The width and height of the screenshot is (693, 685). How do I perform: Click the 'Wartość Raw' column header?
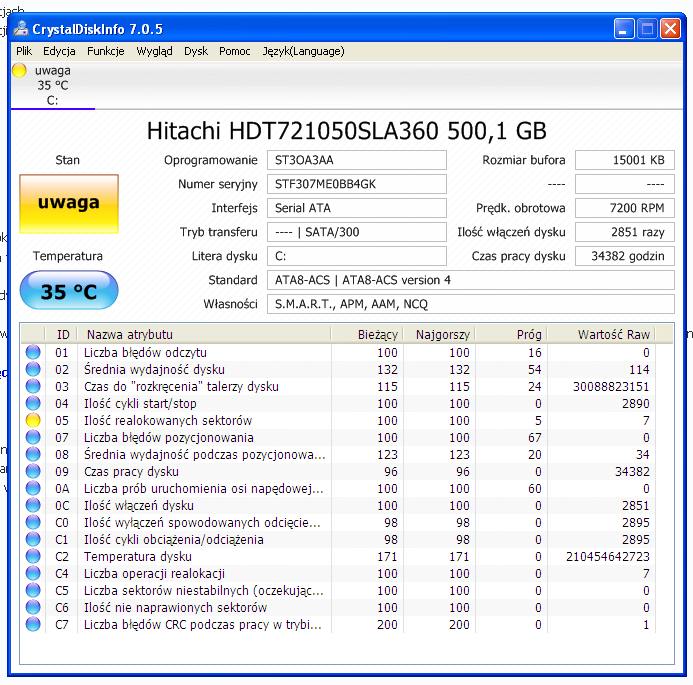602,335
